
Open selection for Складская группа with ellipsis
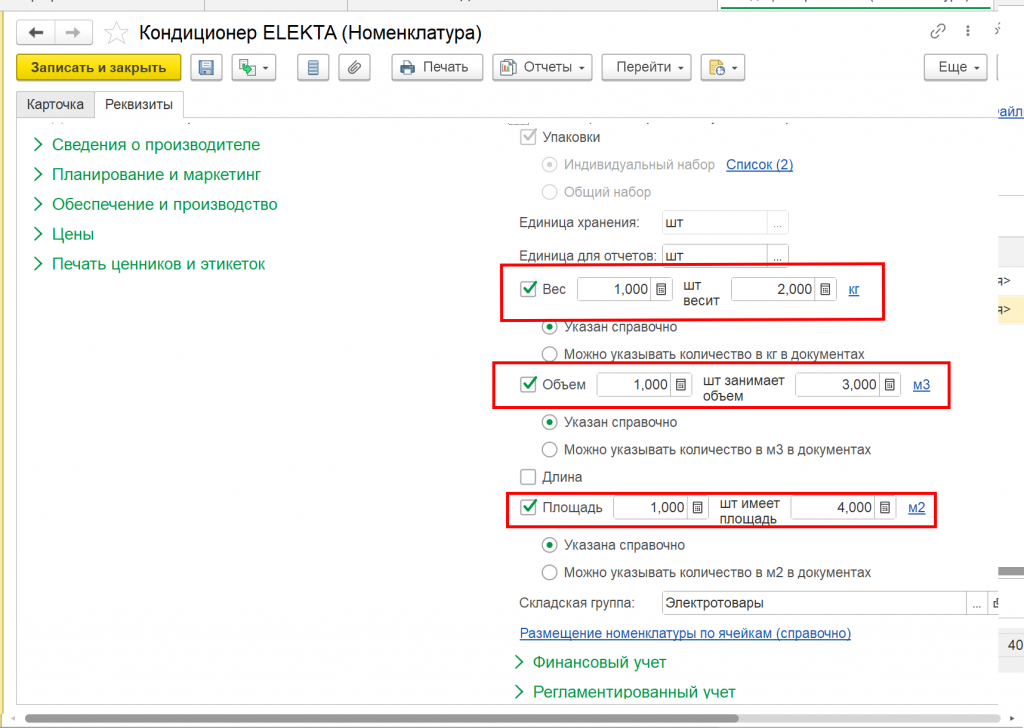tap(976, 603)
